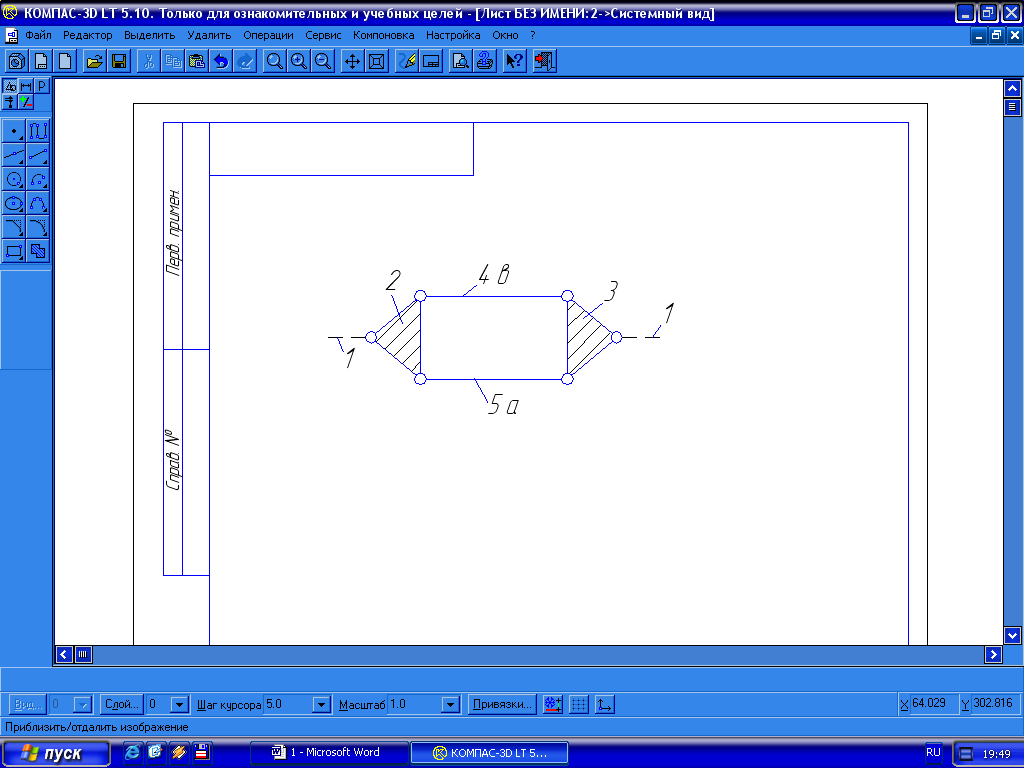
Task: Toggle the grid display
Action: coord(579,704)
